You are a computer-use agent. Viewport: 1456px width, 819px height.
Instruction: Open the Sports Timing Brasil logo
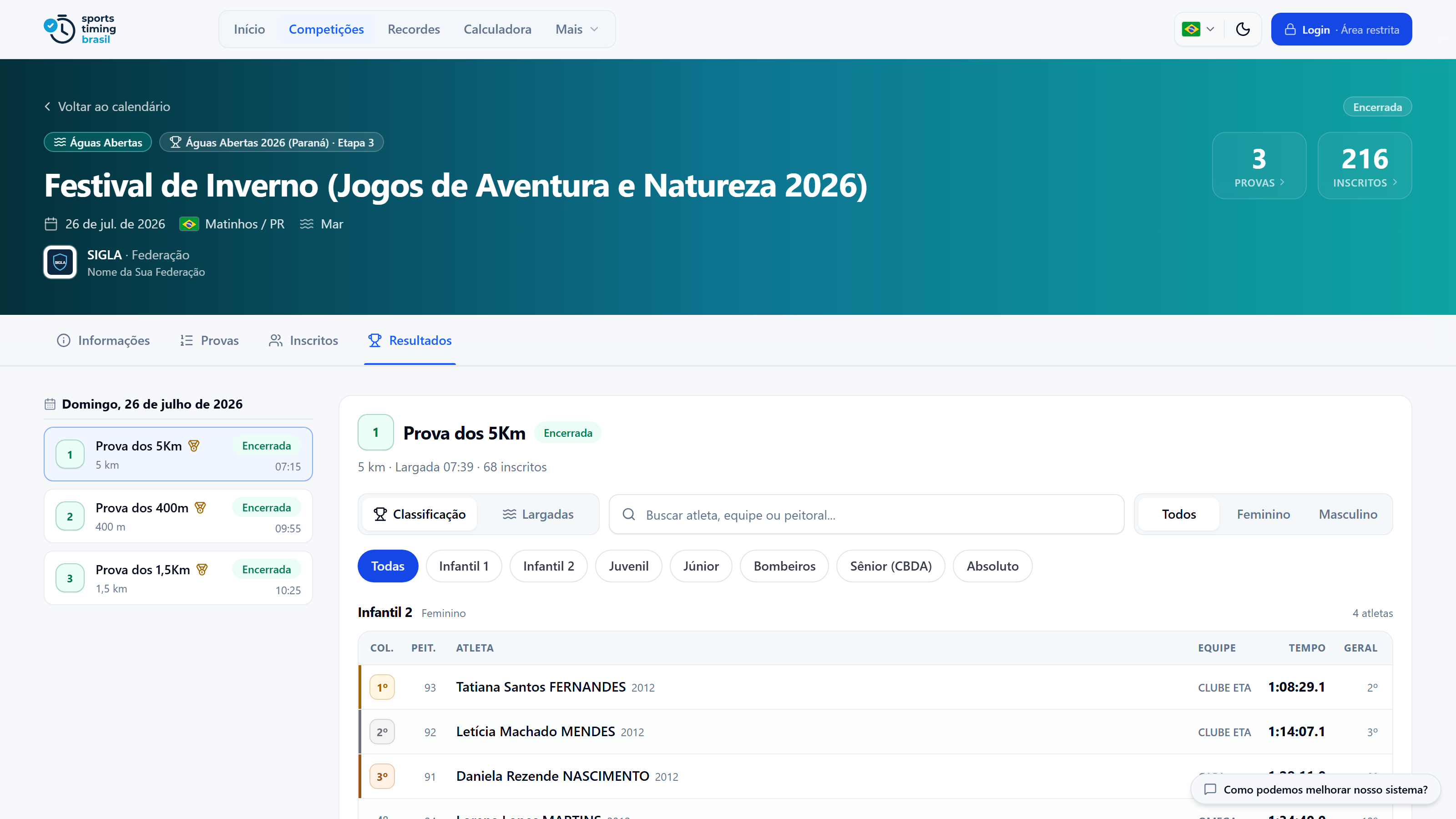[x=80, y=29]
